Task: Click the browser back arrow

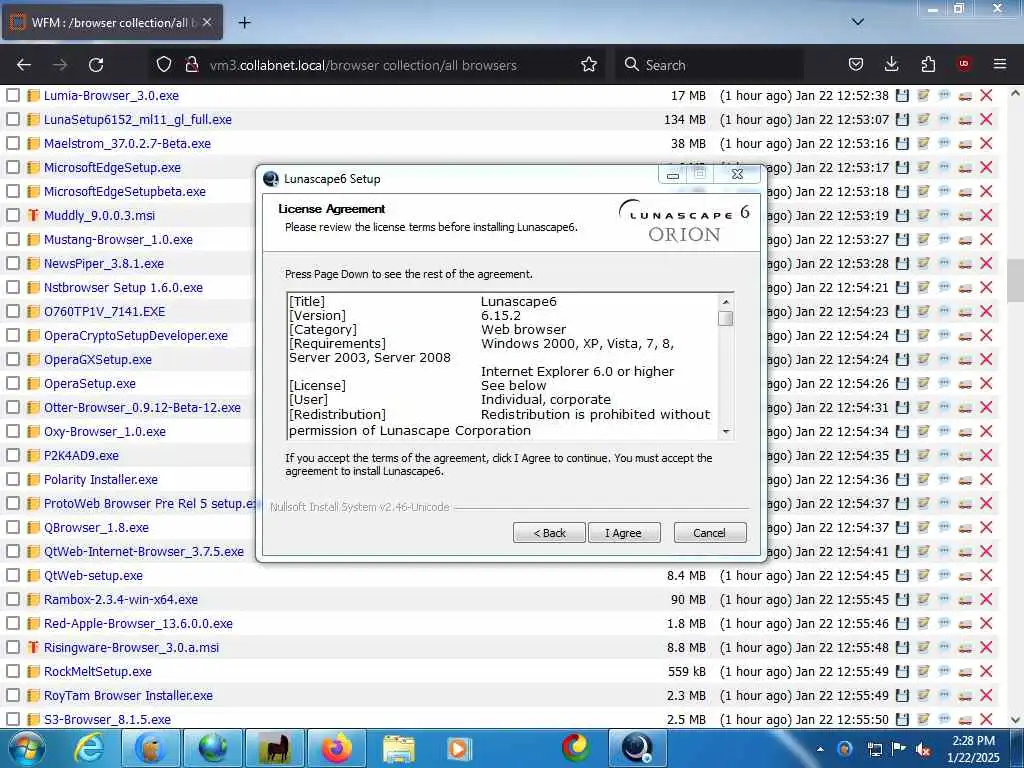Action: tap(24, 65)
